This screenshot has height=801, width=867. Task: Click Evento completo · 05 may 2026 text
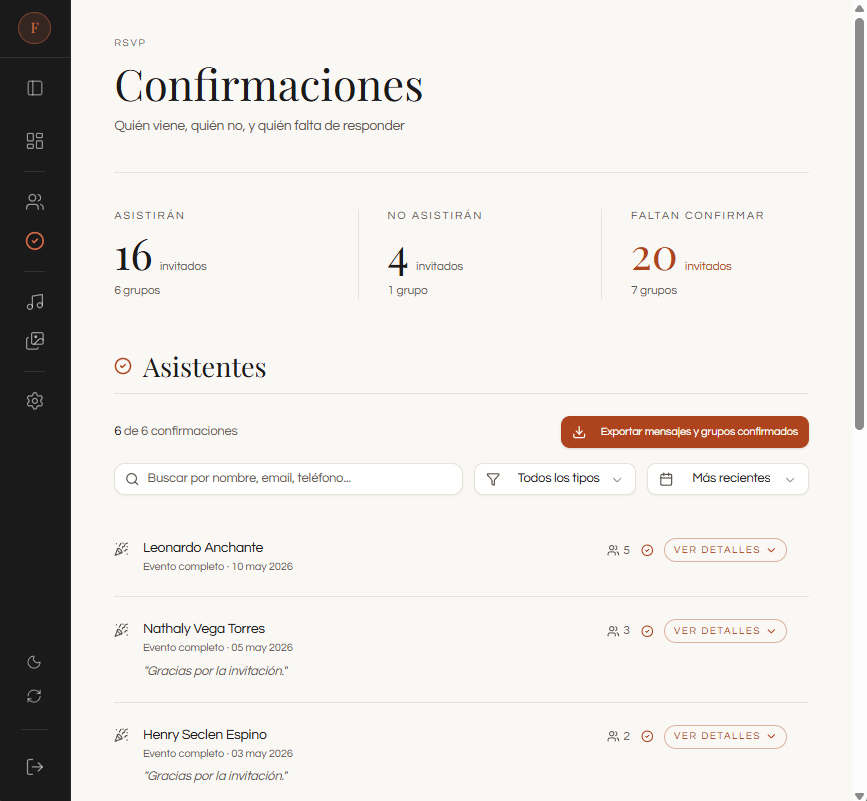tap(218, 647)
